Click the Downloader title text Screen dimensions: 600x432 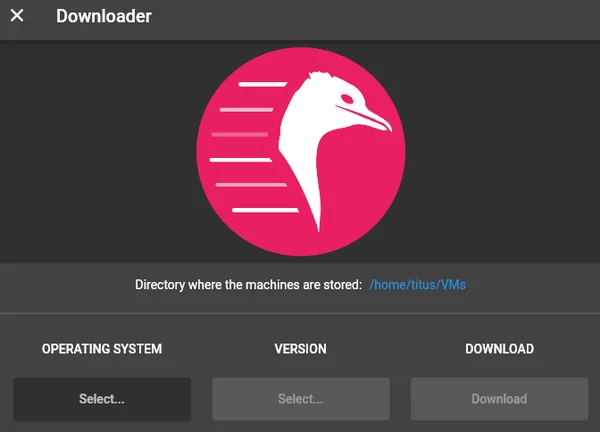click(x=104, y=16)
